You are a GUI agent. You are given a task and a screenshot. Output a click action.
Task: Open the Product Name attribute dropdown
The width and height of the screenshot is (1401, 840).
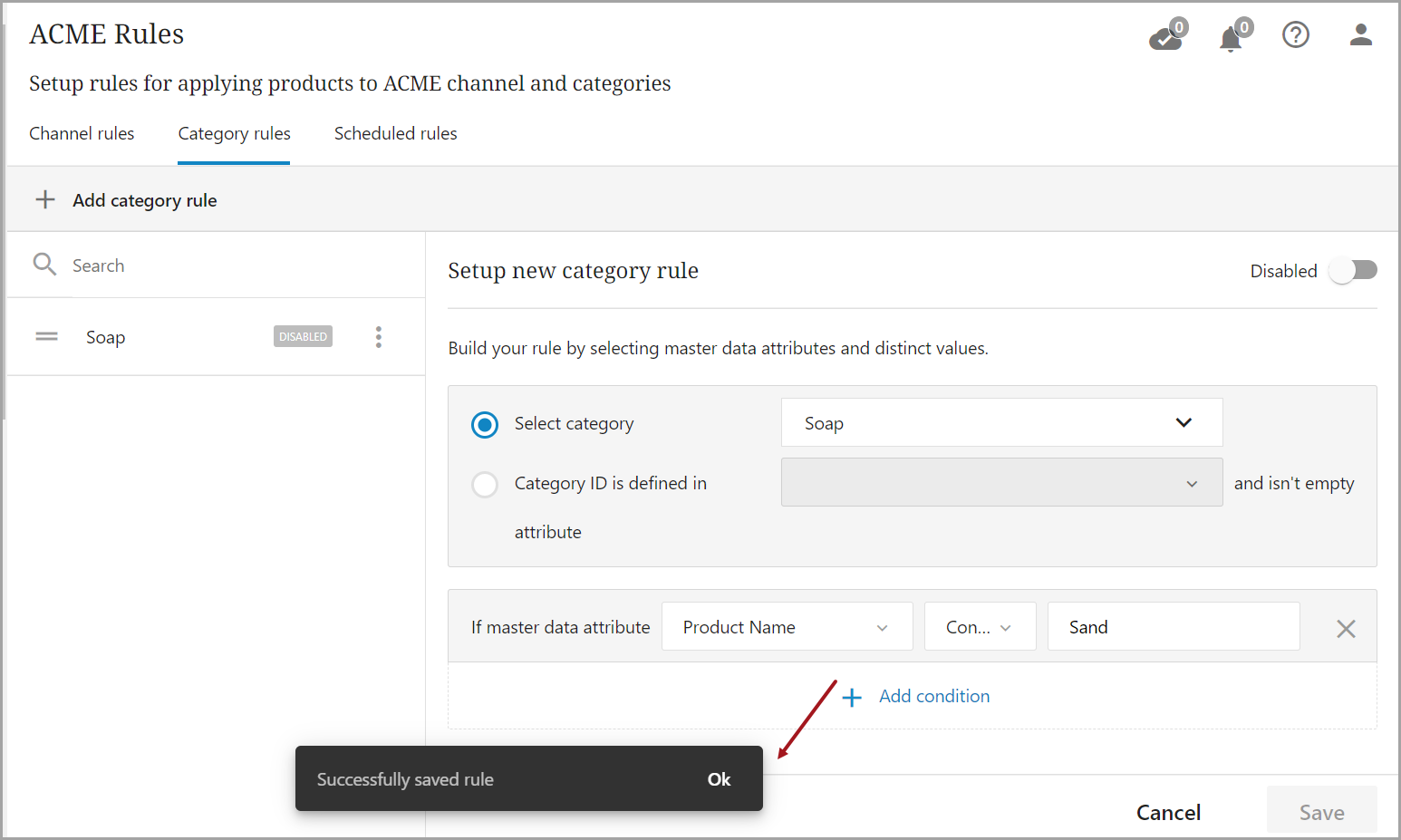pos(787,627)
